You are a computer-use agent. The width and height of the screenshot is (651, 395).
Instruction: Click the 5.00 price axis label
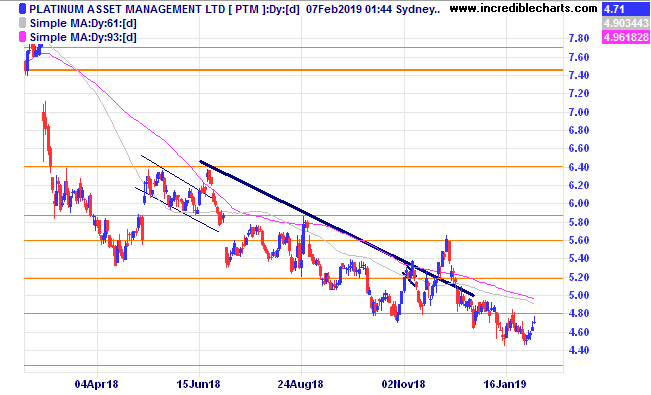point(579,295)
